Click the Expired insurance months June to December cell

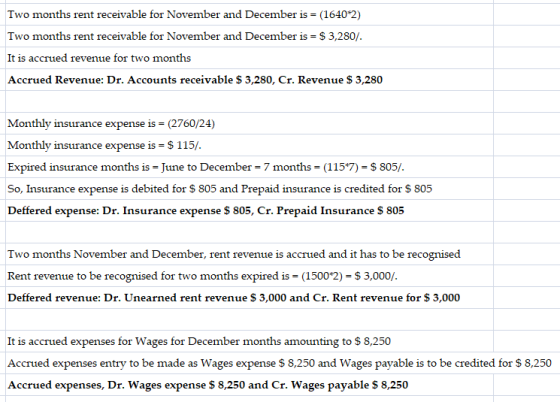(249, 167)
